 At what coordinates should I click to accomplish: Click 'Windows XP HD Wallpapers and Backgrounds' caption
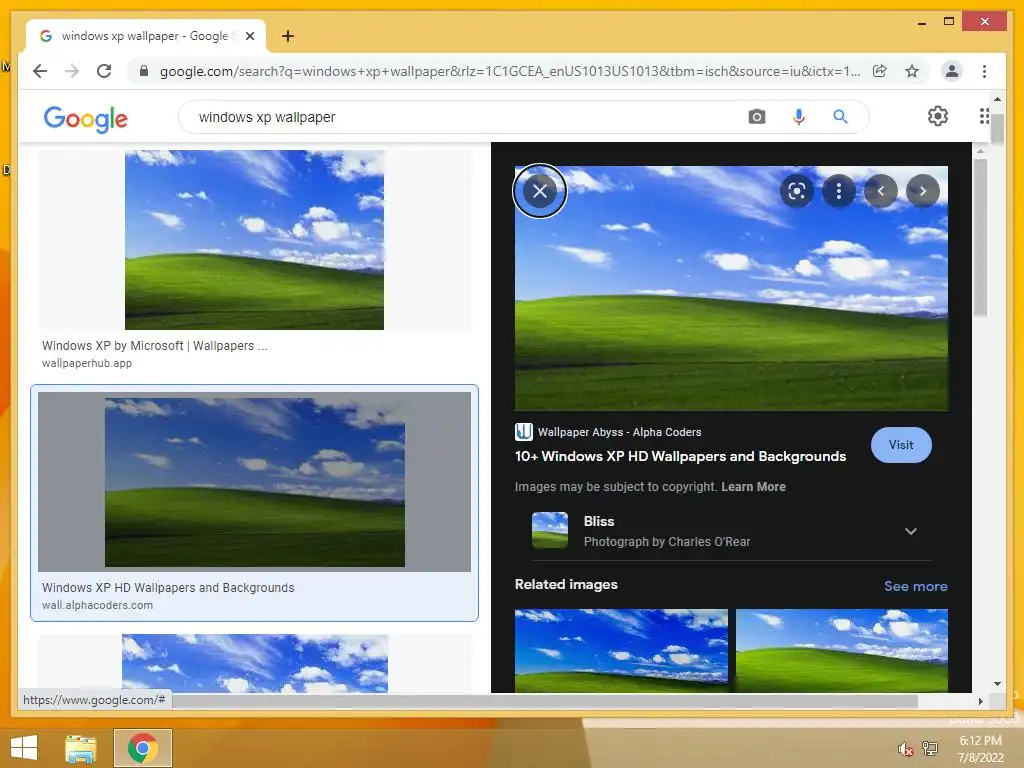click(x=168, y=588)
